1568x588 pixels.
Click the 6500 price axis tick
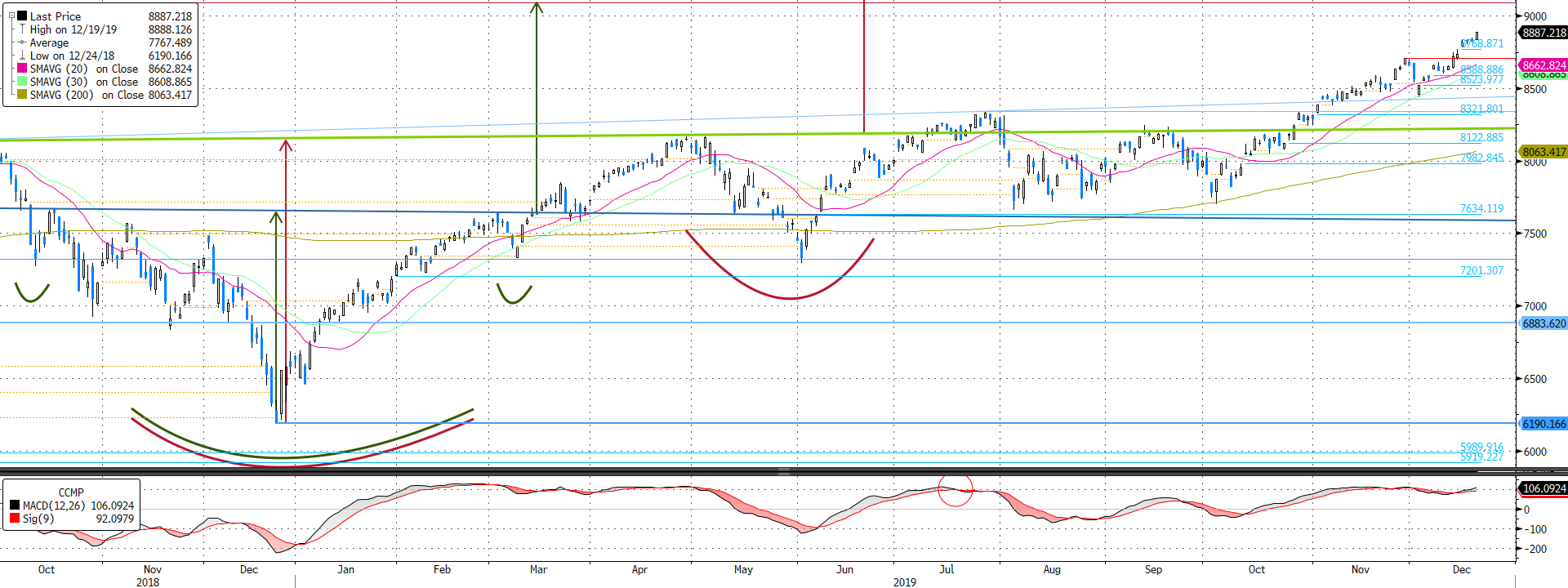pos(1535,379)
